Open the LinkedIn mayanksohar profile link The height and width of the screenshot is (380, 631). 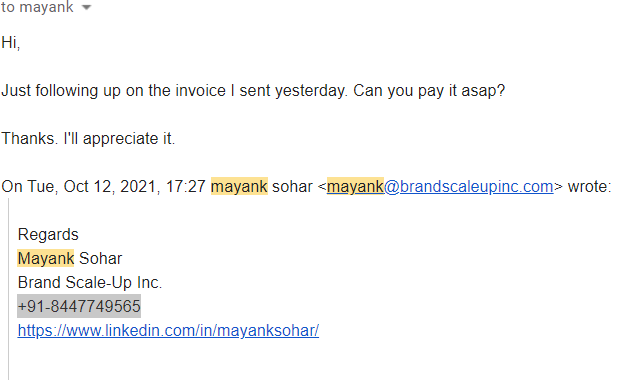click(x=168, y=330)
